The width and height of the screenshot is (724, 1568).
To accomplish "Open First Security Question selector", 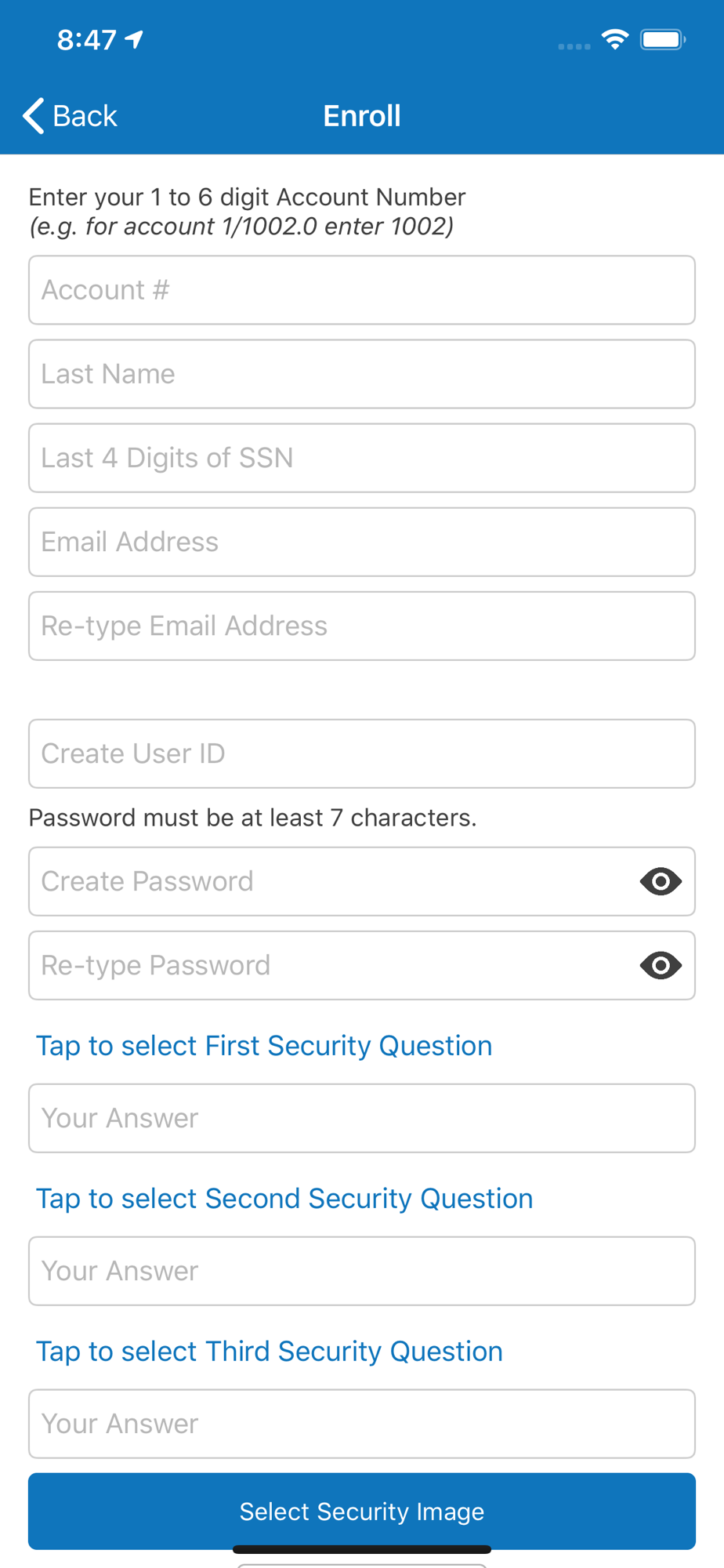I will coord(264,1046).
